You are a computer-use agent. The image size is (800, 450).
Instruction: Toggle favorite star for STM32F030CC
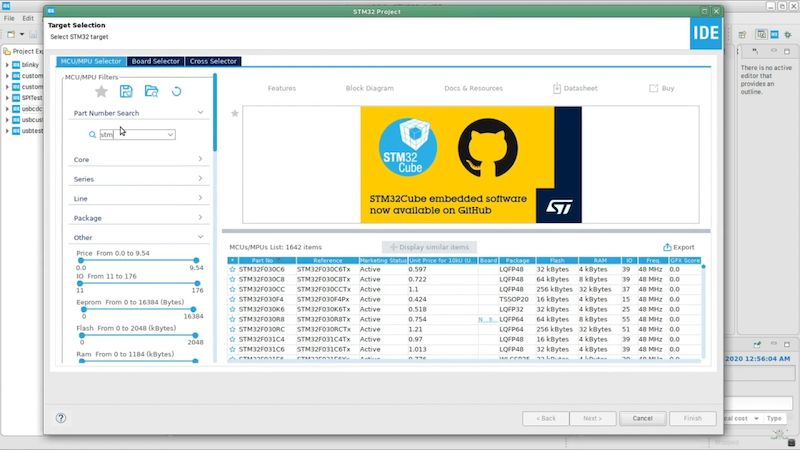232,289
